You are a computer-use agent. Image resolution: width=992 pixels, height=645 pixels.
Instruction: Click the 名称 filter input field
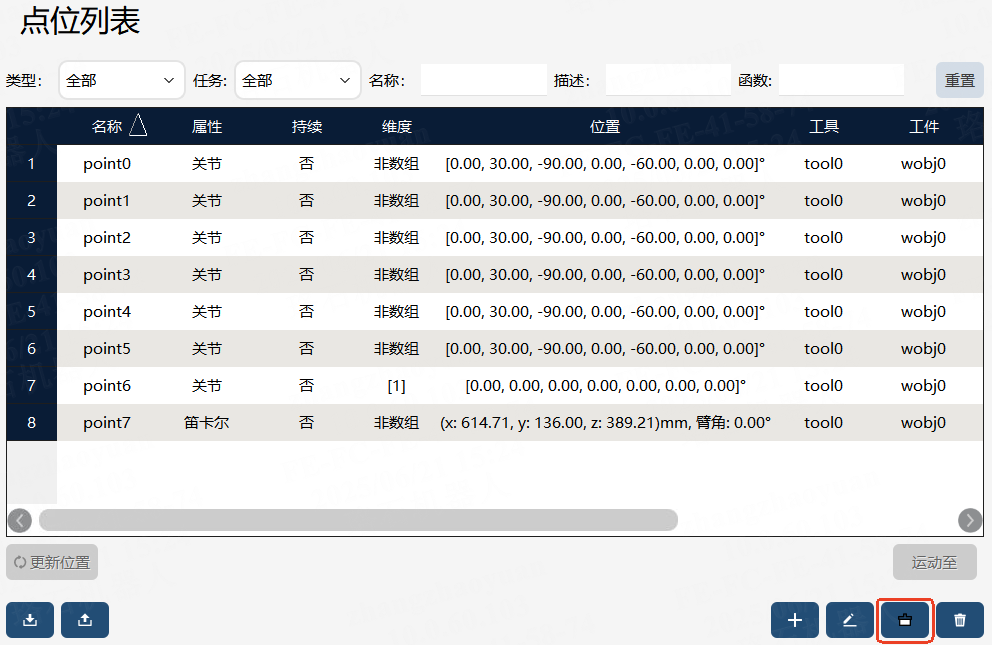click(484, 80)
